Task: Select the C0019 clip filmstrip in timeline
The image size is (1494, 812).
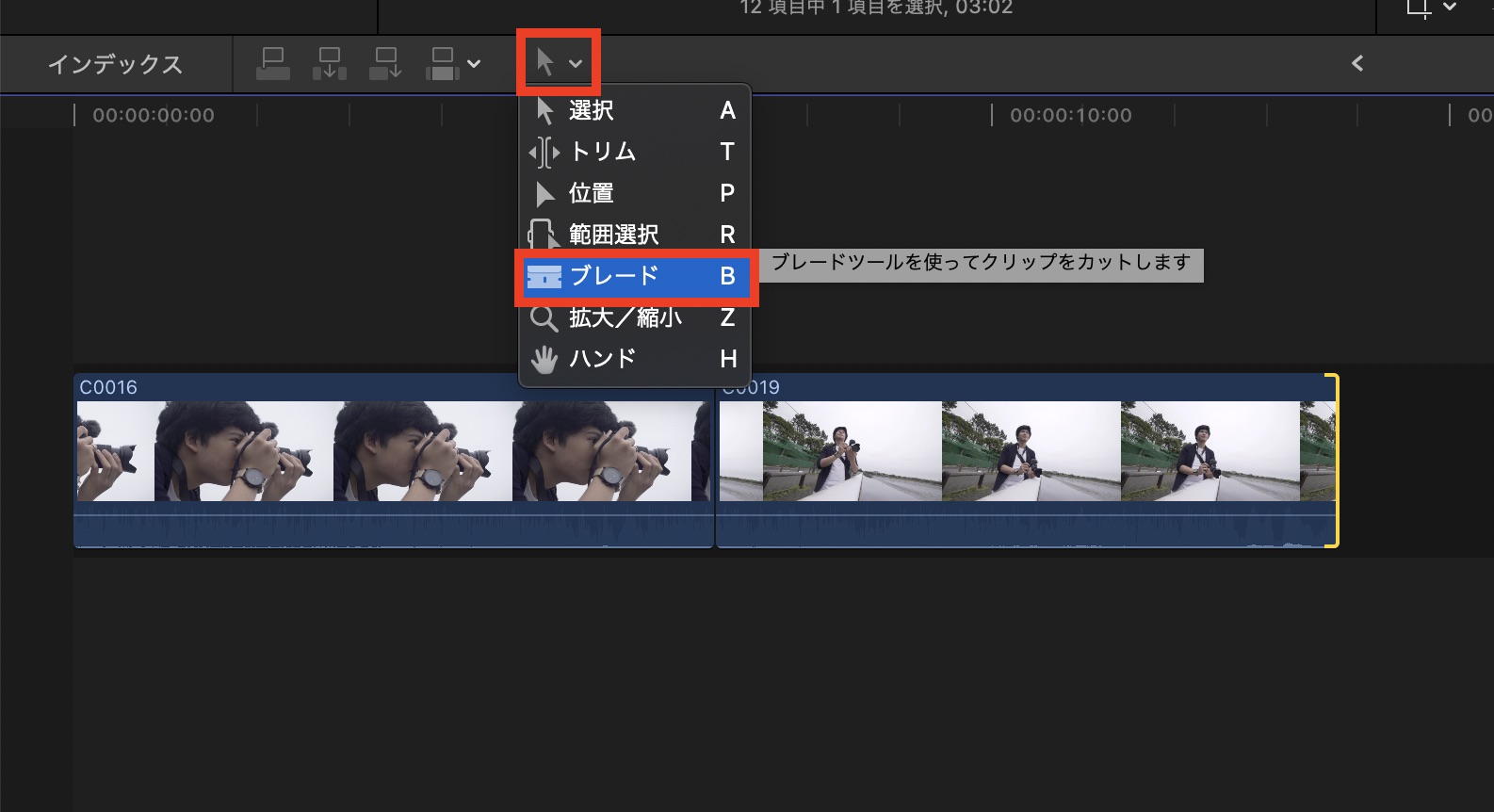Action: coord(1028,452)
